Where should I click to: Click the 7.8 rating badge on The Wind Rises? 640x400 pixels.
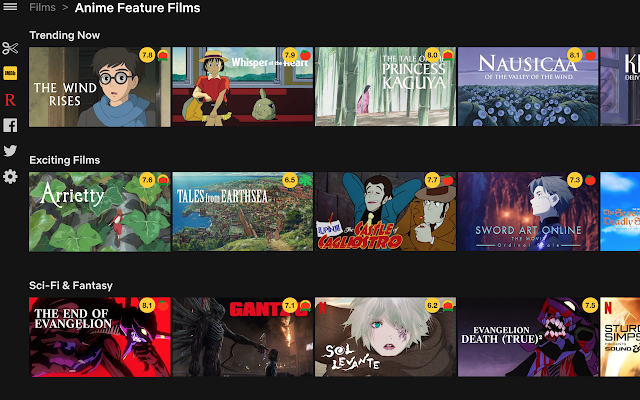pyautogui.click(x=147, y=55)
